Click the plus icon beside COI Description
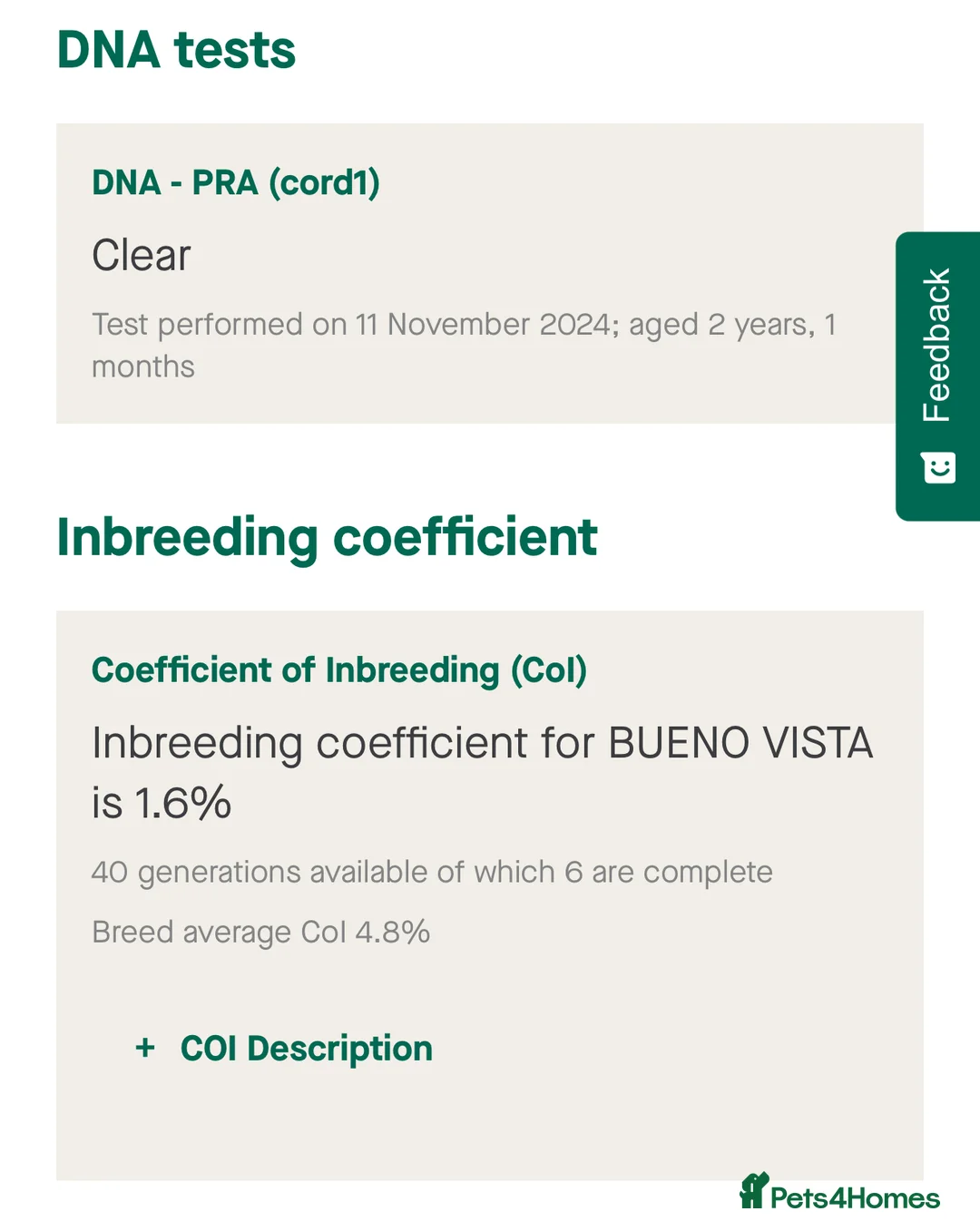Image resolution: width=980 pixels, height=1231 pixels. click(145, 1049)
